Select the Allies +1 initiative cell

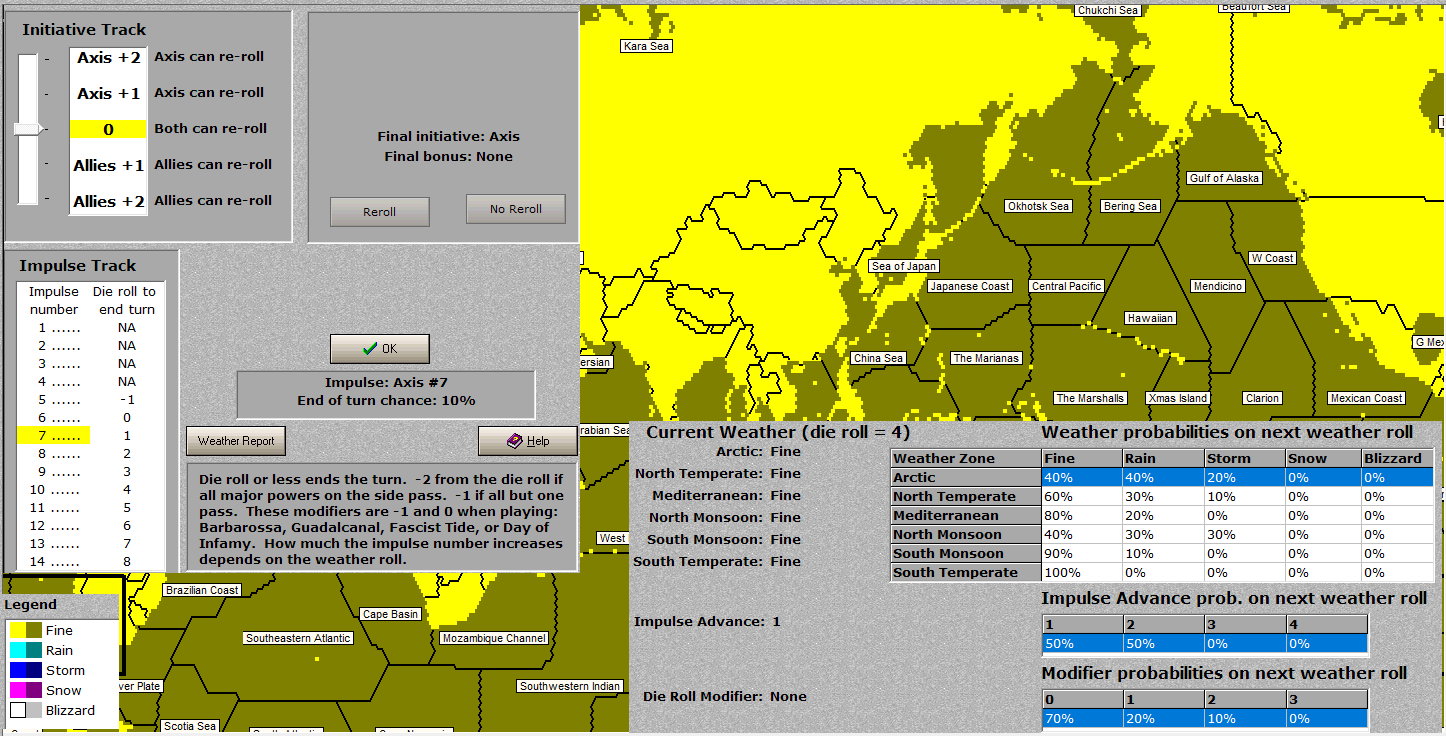(x=109, y=165)
